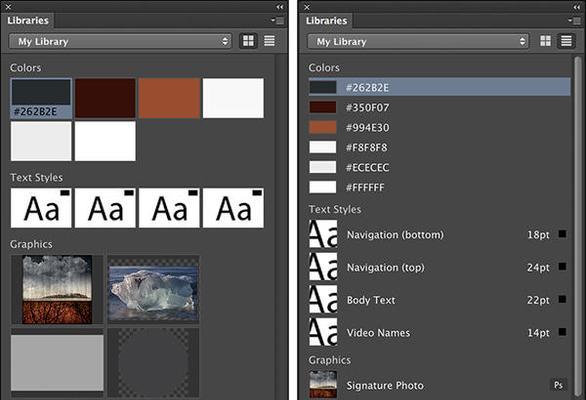Collapse left panel with double-arrow icon

pos(280,7)
